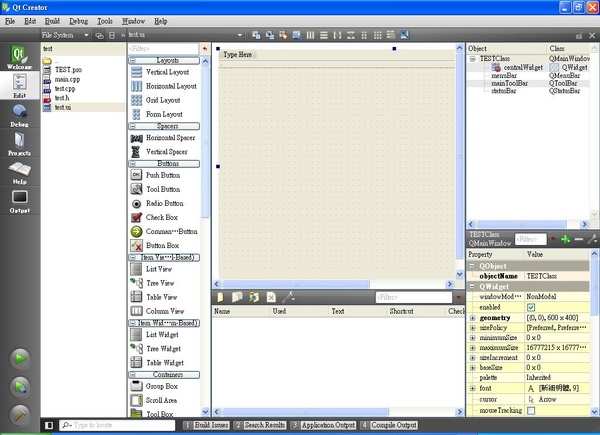Image resolution: width=600 pixels, height=435 pixels.
Task: Select the Table View widget
Action: (x=164, y=297)
